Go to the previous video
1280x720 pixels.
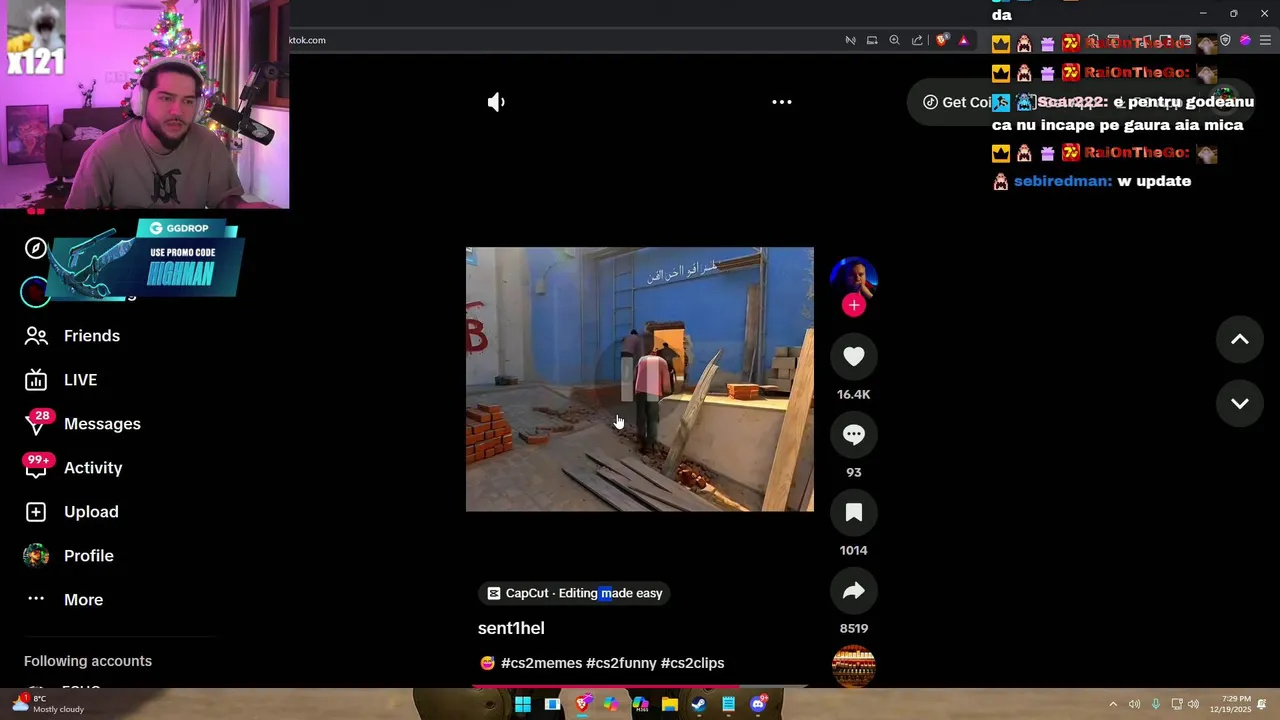tap(1240, 340)
